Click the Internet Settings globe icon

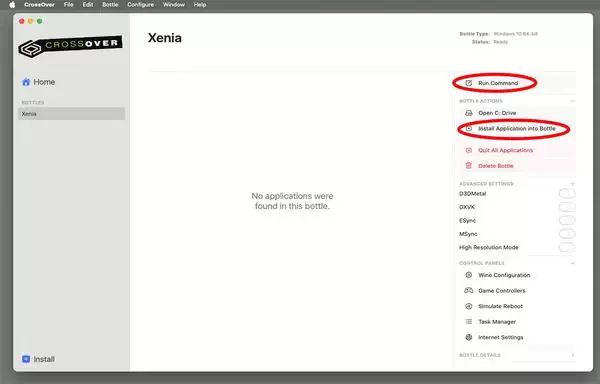[x=468, y=337]
